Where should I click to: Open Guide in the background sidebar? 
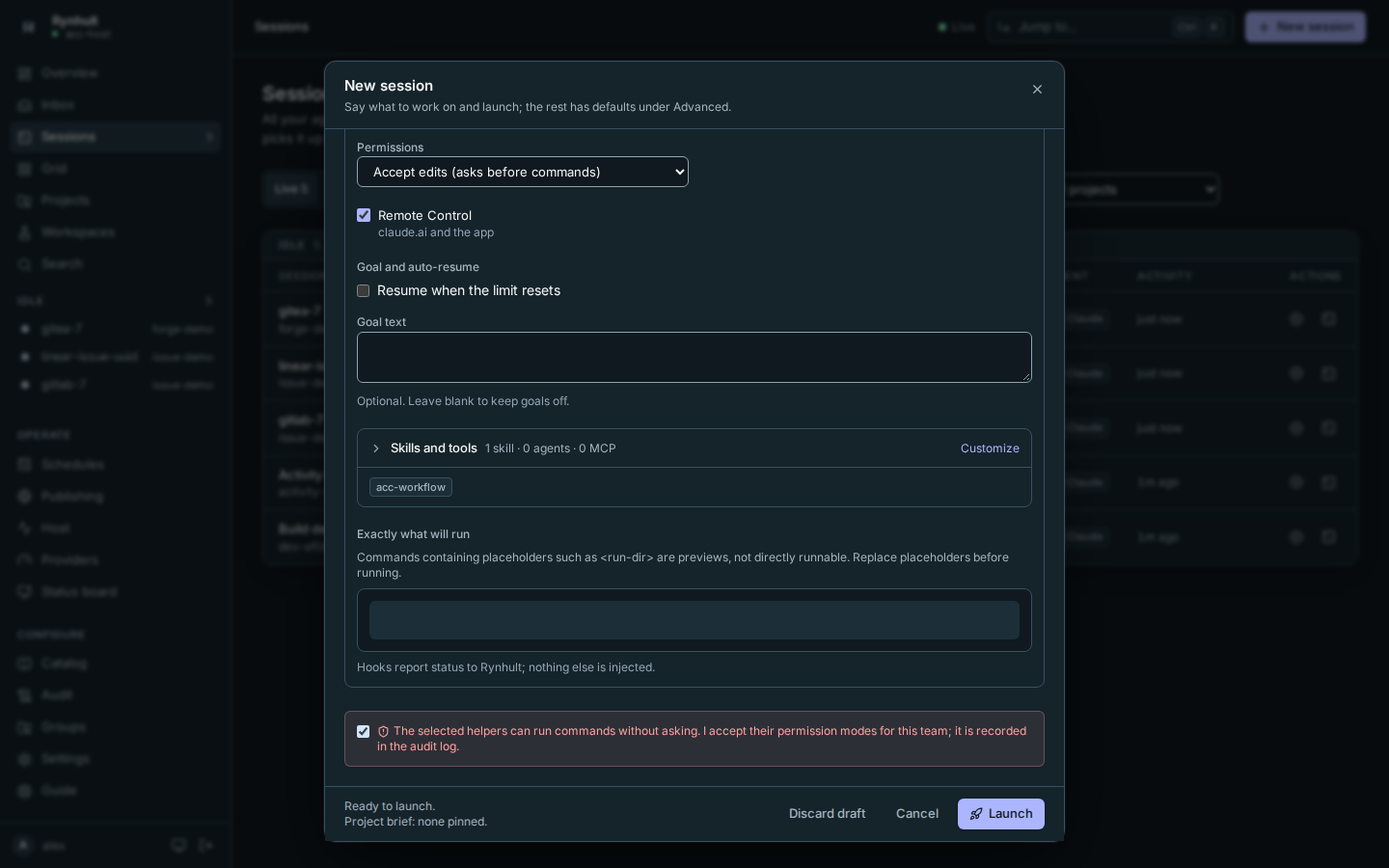click(x=116, y=791)
